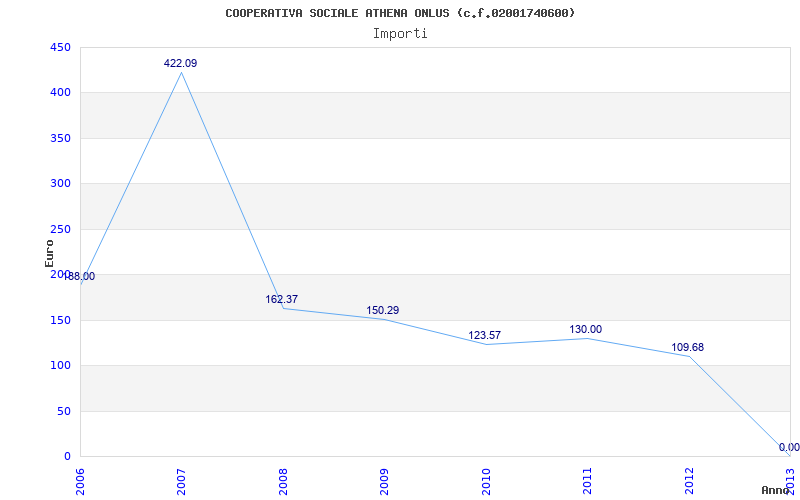This screenshot has height=500, width=800.
Task: Click the 150 y-axis tick label
Action: [x=60, y=320]
